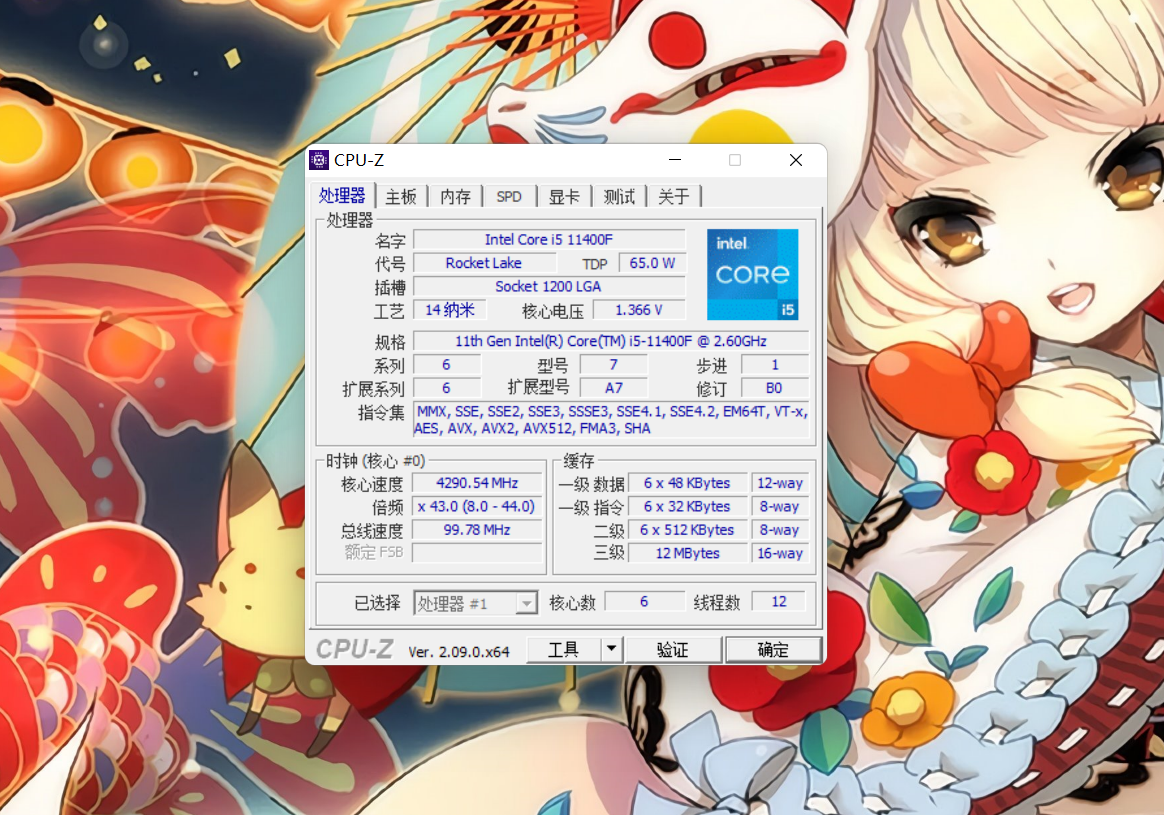
Task: Click the Intel Core i5 logo badge
Action: click(753, 275)
